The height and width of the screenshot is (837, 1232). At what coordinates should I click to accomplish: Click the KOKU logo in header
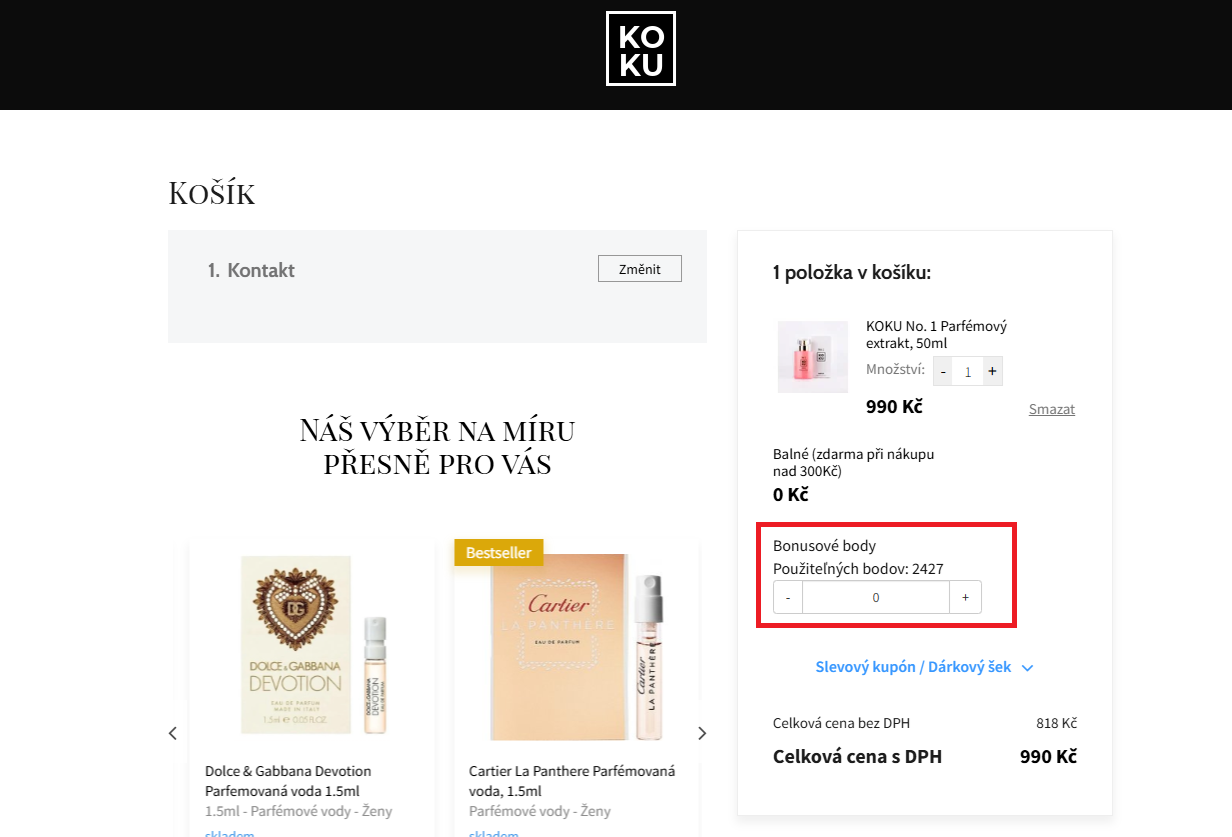pyautogui.click(x=640, y=48)
